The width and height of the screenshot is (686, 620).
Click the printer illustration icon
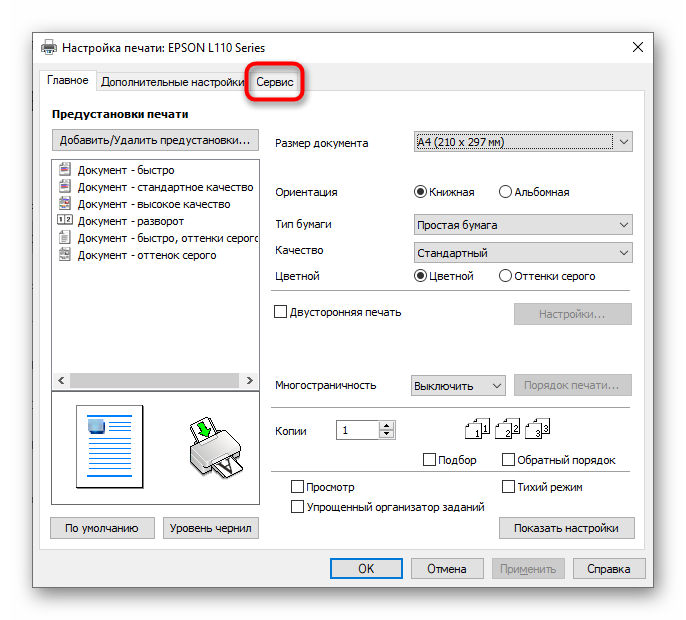[215, 446]
